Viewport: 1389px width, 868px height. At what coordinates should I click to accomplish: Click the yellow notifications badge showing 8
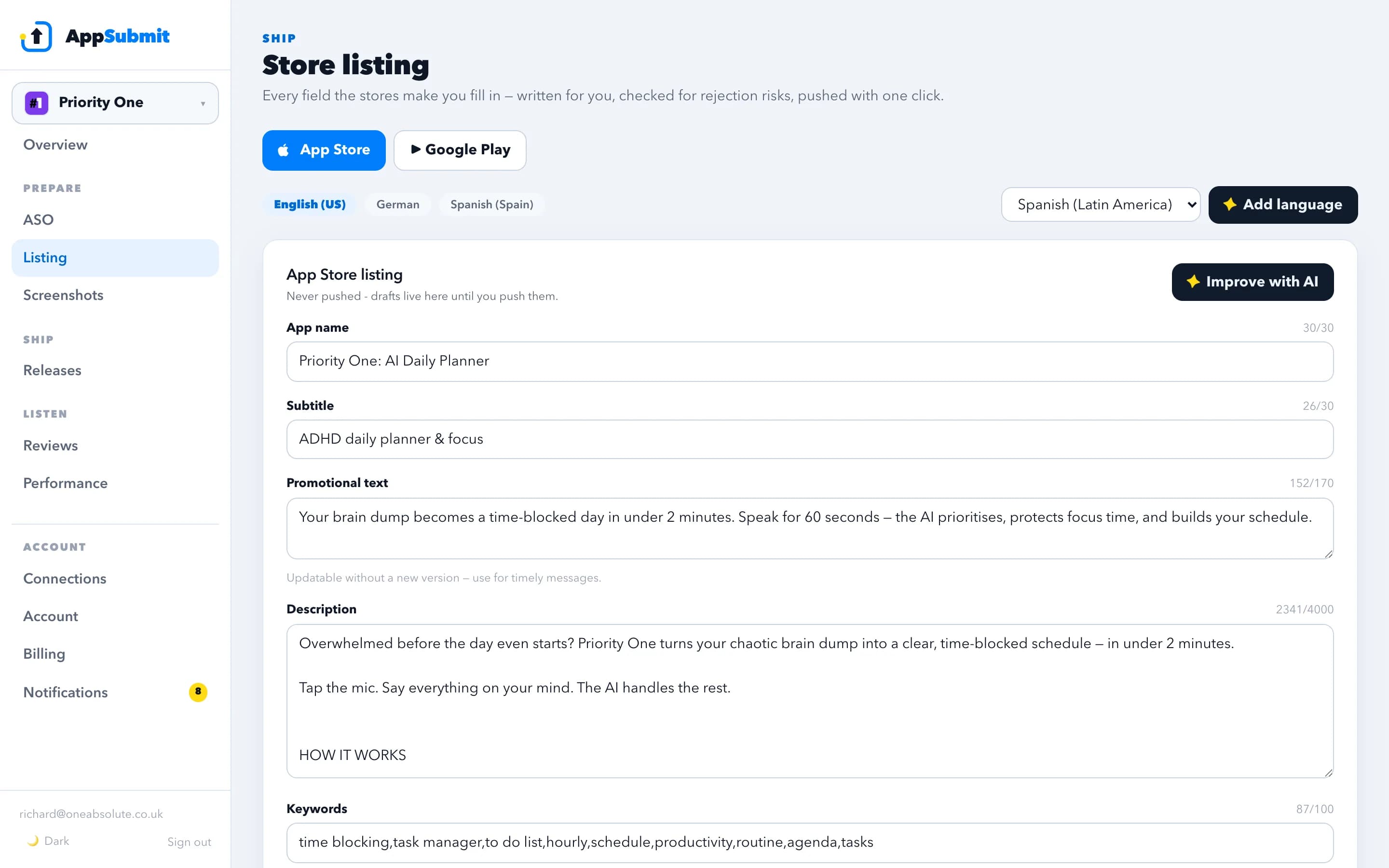click(198, 692)
